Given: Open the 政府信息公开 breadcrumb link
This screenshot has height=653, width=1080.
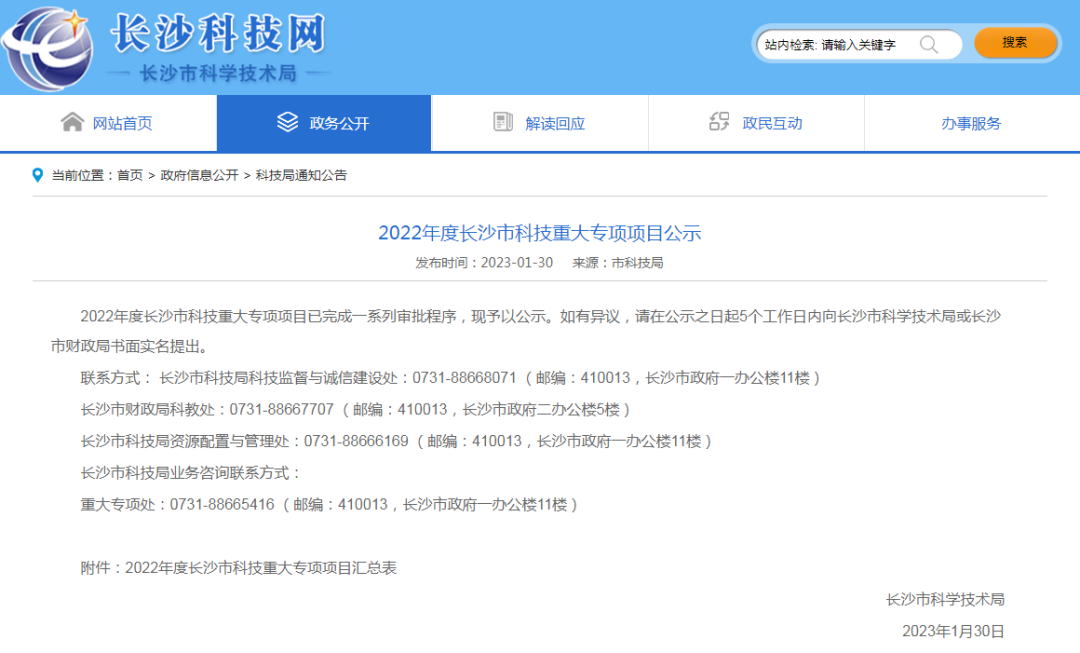Looking at the screenshot, I should click(200, 175).
